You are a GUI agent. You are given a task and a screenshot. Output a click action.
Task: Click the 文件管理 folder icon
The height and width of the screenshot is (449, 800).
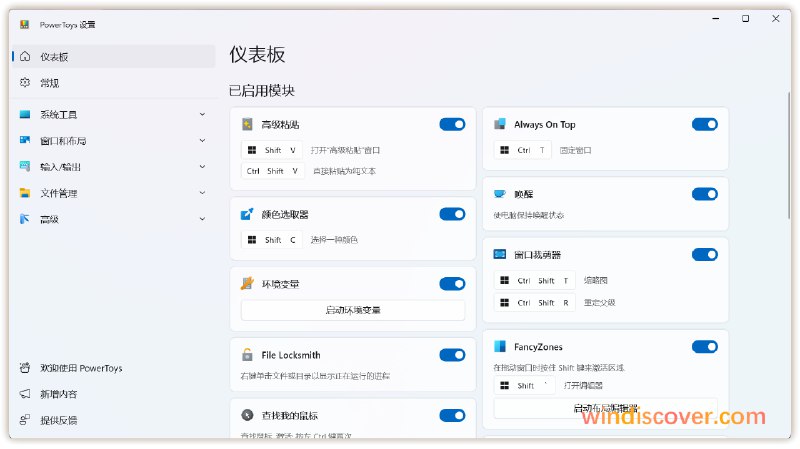point(25,193)
